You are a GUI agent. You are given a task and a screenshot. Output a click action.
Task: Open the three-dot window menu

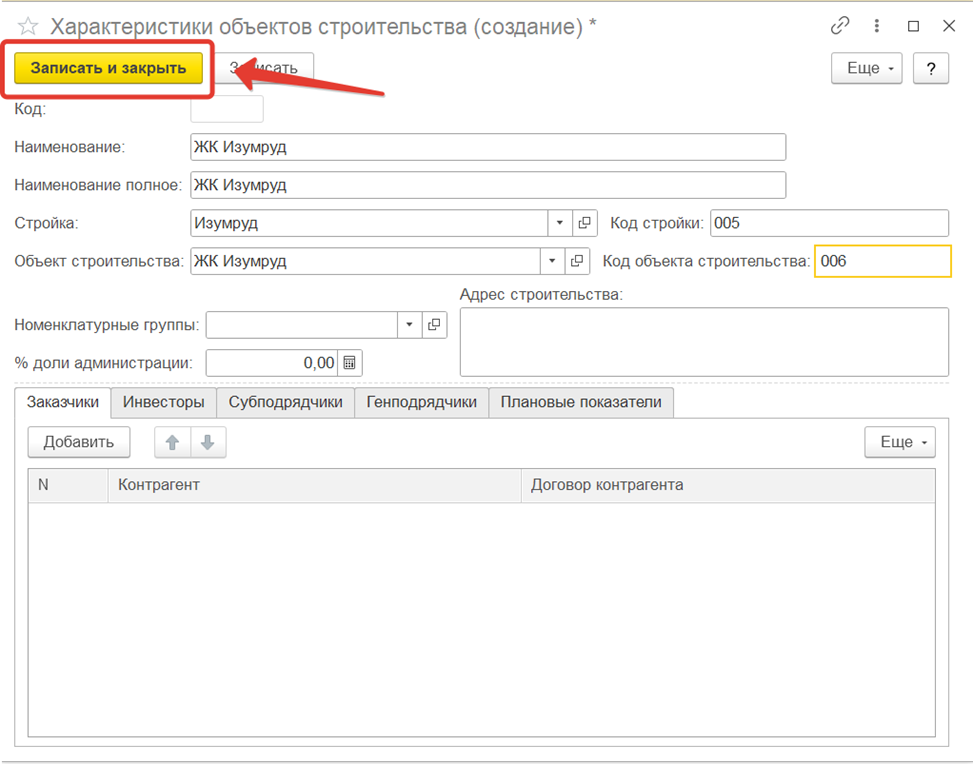pyautogui.click(x=877, y=27)
